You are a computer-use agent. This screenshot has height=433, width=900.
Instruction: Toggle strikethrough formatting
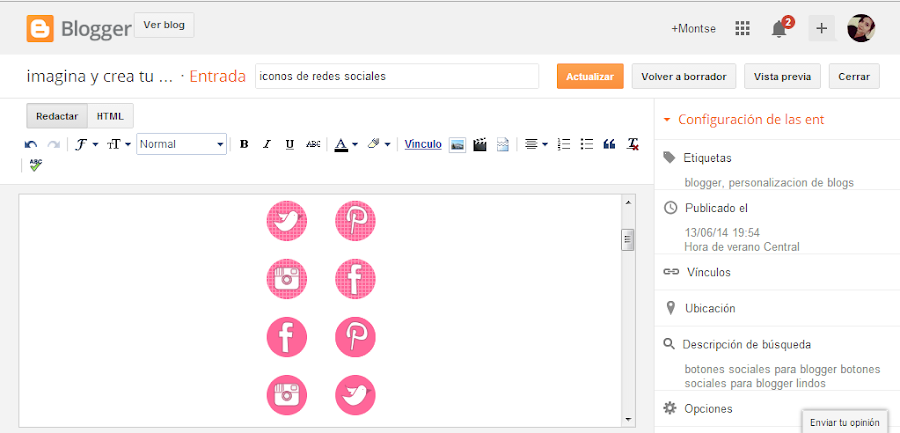[x=313, y=144]
